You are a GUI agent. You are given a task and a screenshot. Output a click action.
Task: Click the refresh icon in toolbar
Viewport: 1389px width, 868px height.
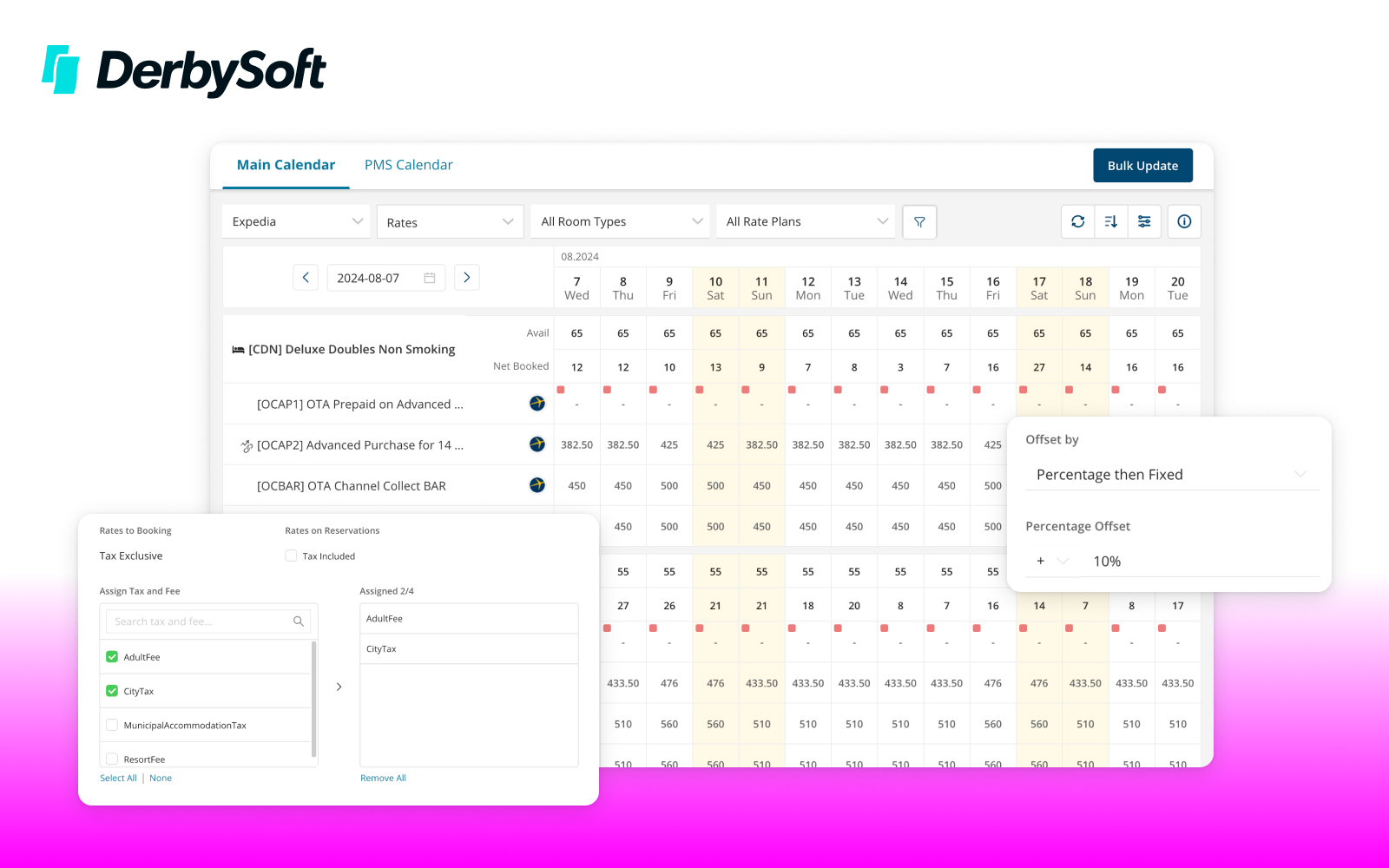[x=1077, y=221]
